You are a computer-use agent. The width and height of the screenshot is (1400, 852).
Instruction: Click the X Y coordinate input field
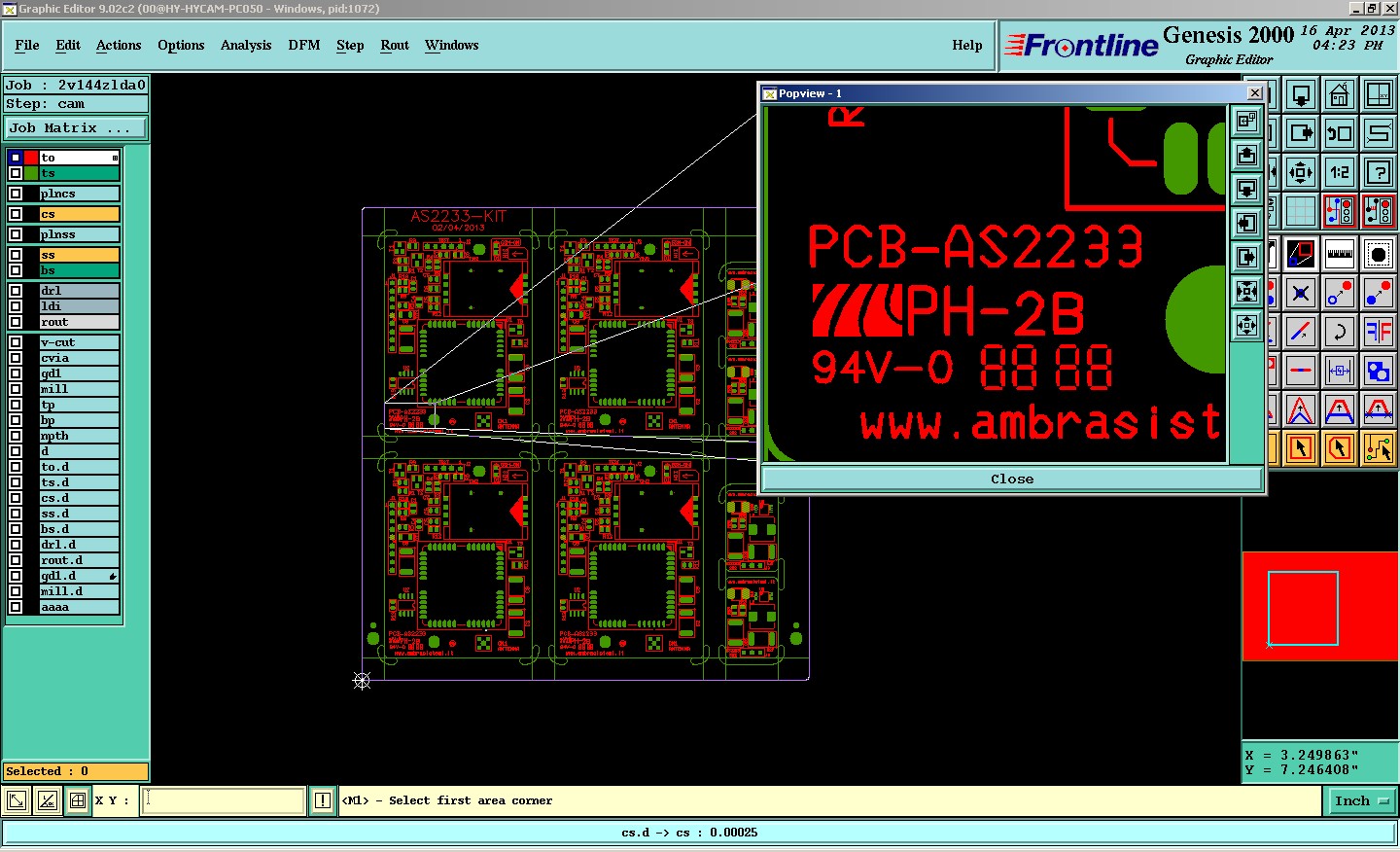click(224, 800)
